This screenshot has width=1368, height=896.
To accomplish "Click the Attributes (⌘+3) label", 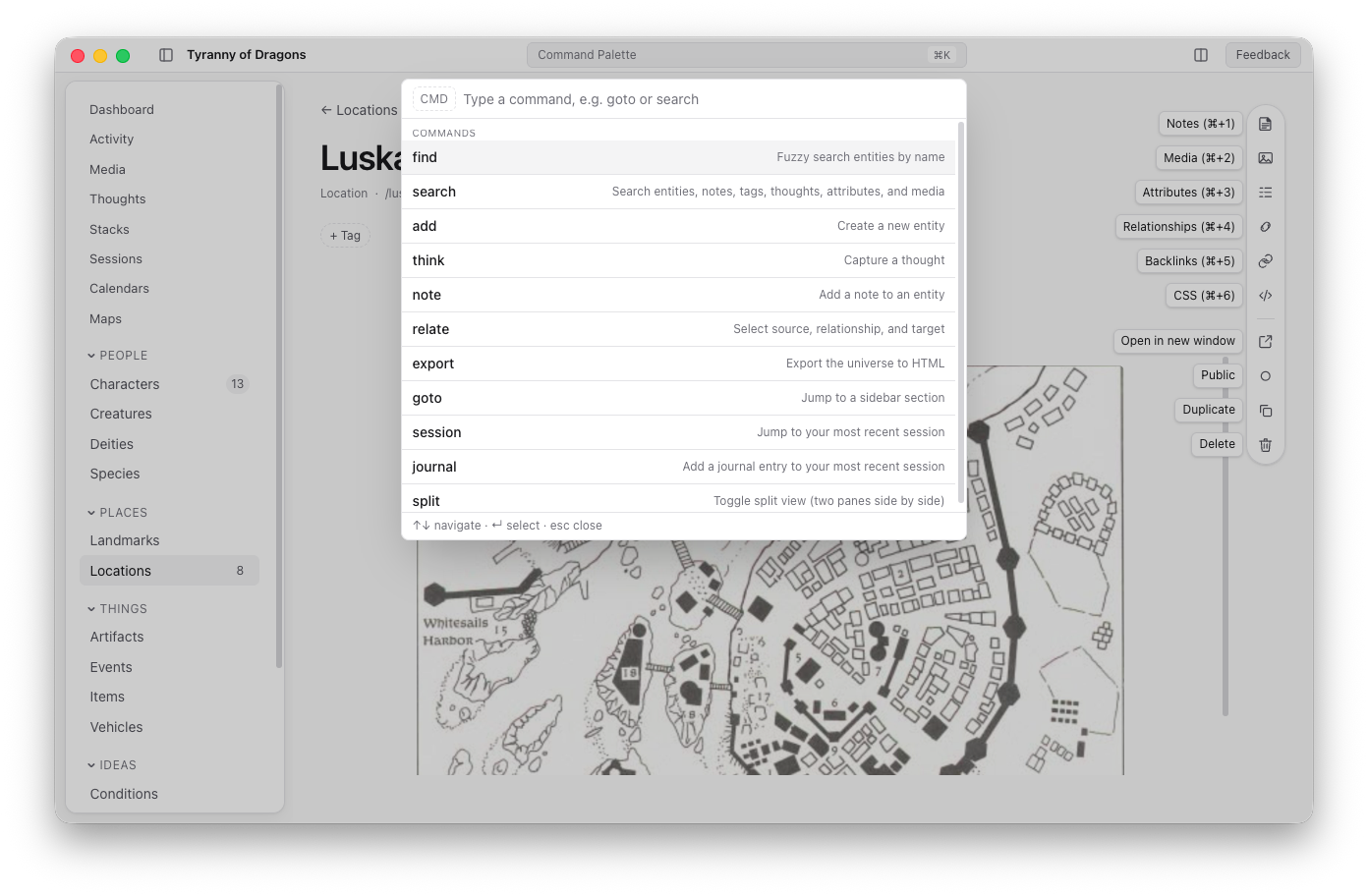I will (1188, 193).
